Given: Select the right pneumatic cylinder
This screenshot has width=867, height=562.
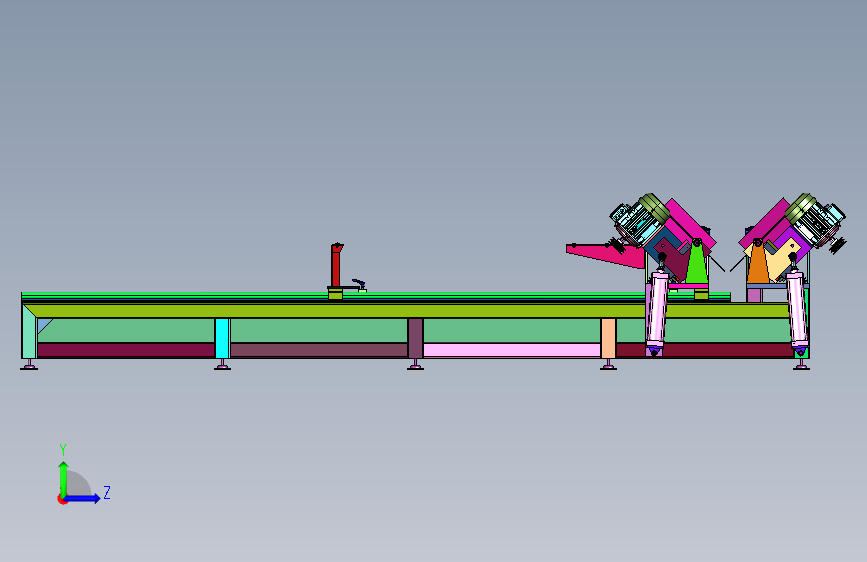Looking at the screenshot, I should 797,312.
